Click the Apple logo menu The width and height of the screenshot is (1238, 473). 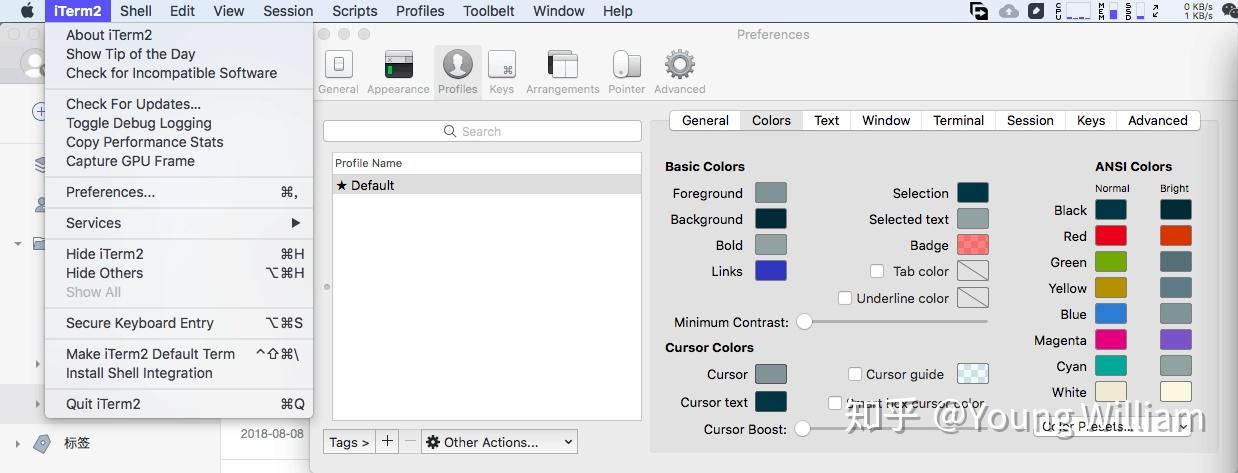(x=27, y=11)
